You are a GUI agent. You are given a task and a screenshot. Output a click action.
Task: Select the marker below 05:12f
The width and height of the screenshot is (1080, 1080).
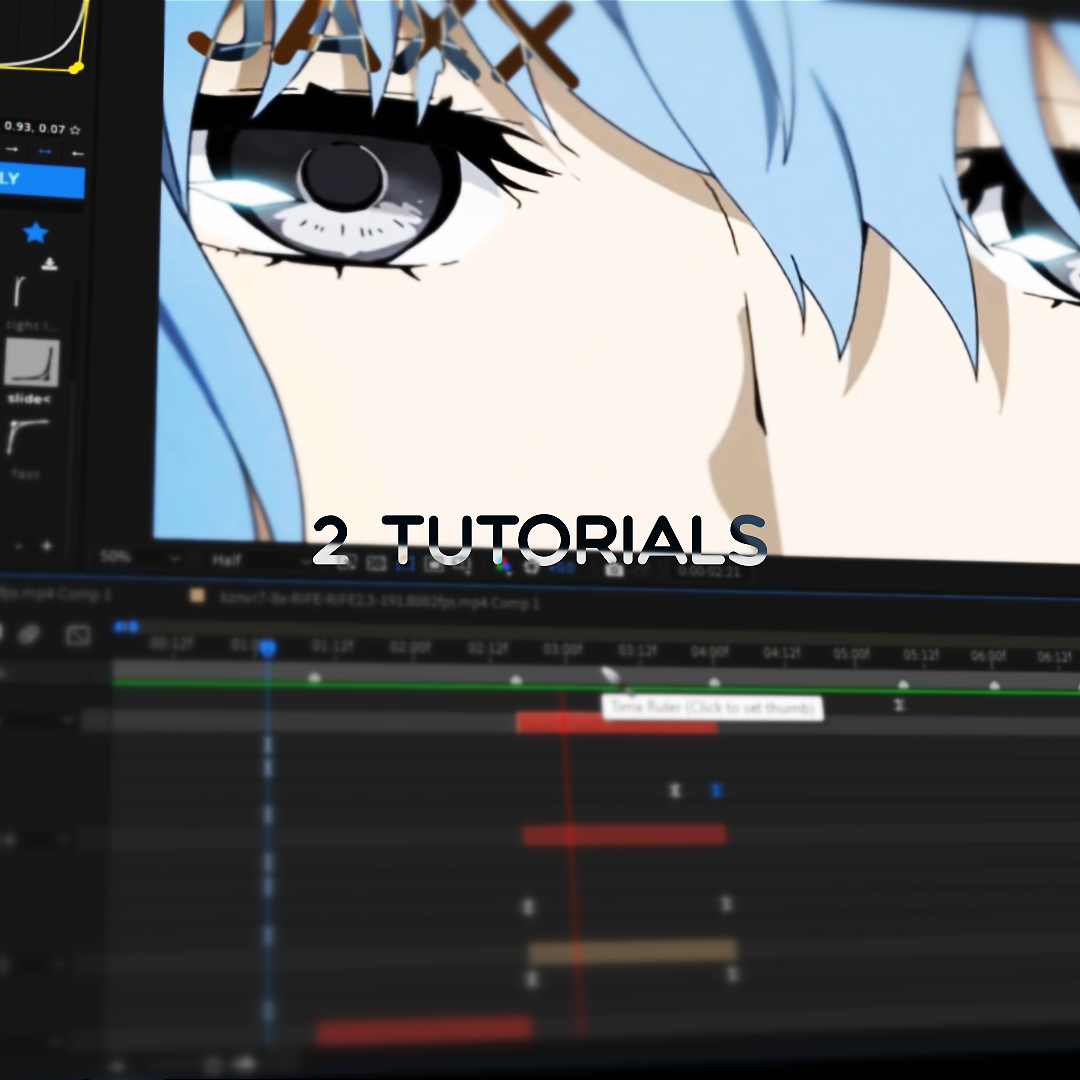pos(903,685)
